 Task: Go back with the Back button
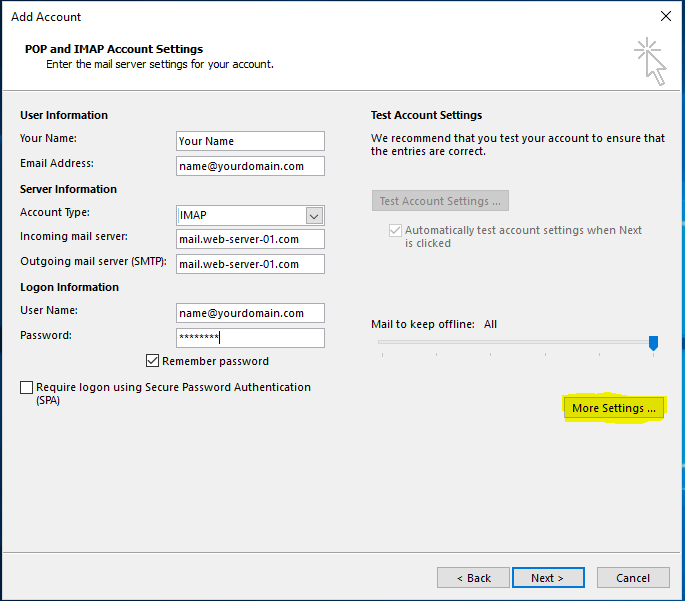[473, 578]
